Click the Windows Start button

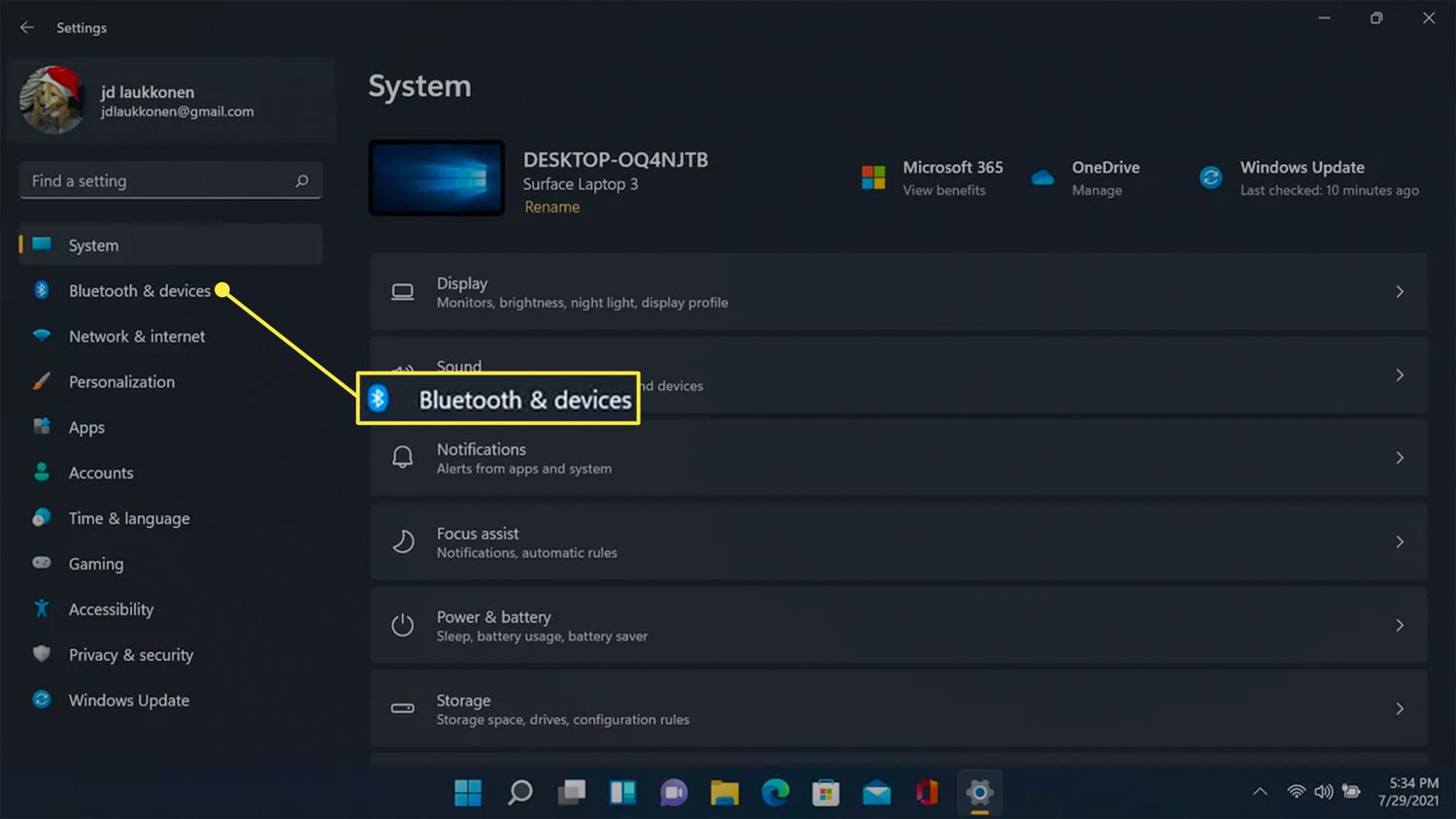[x=468, y=793]
